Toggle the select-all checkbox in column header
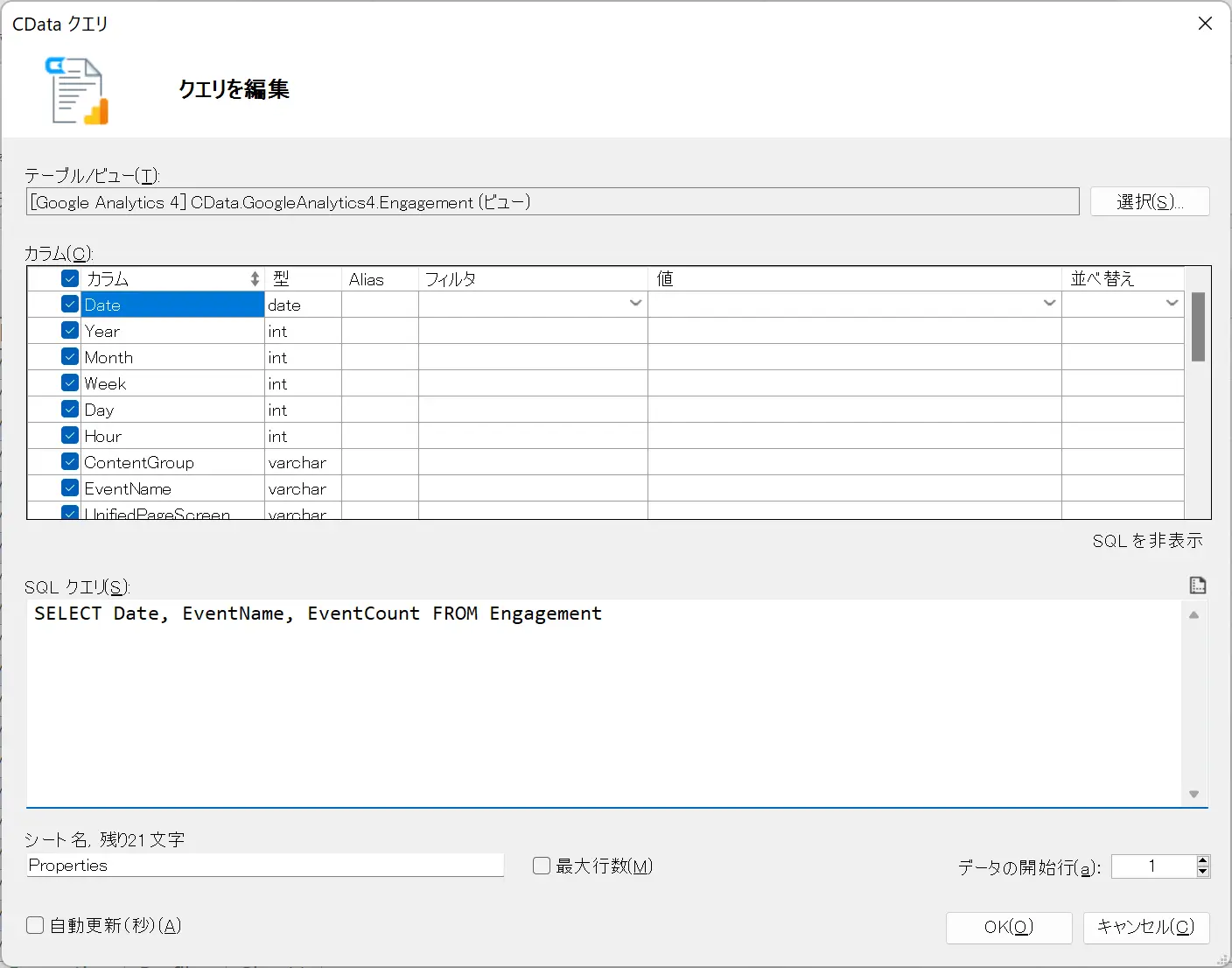Image resolution: width=1232 pixels, height=968 pixels. point(70,278)
